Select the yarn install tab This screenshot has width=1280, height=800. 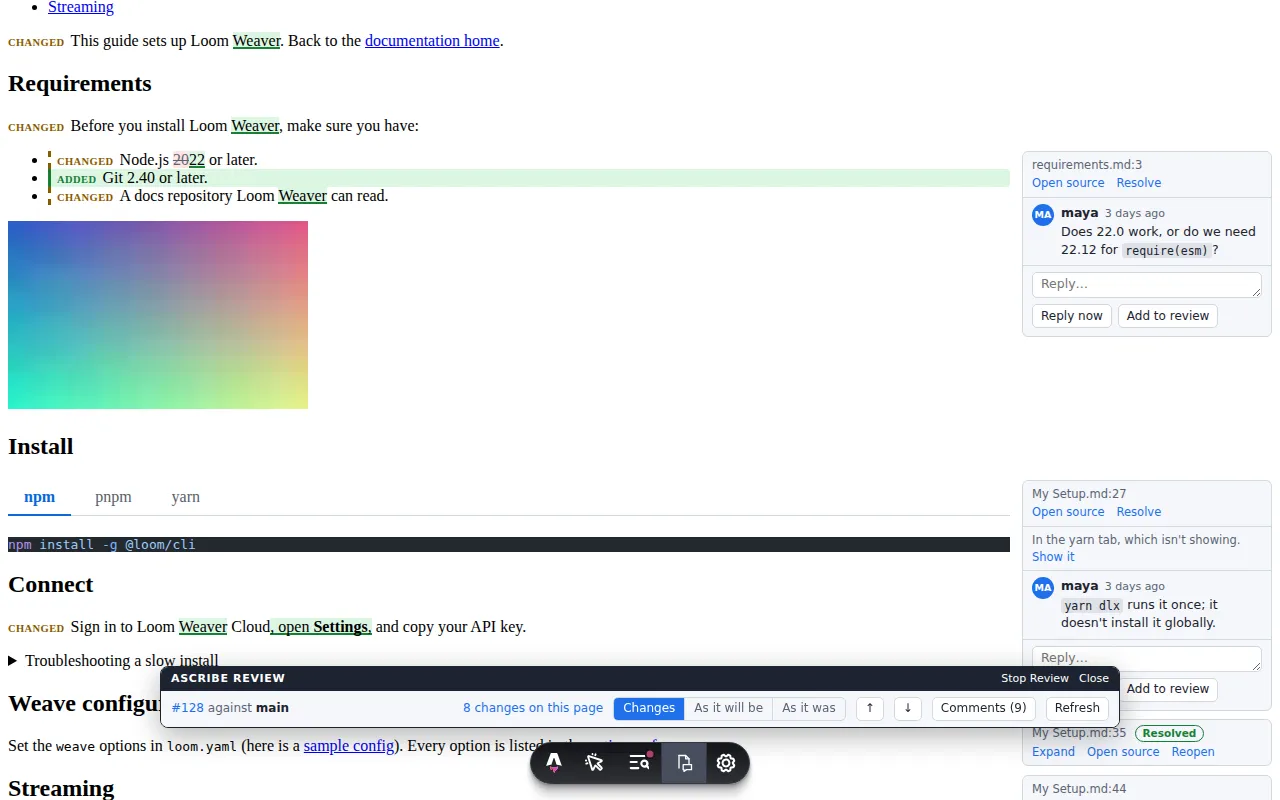pos(185,497)
